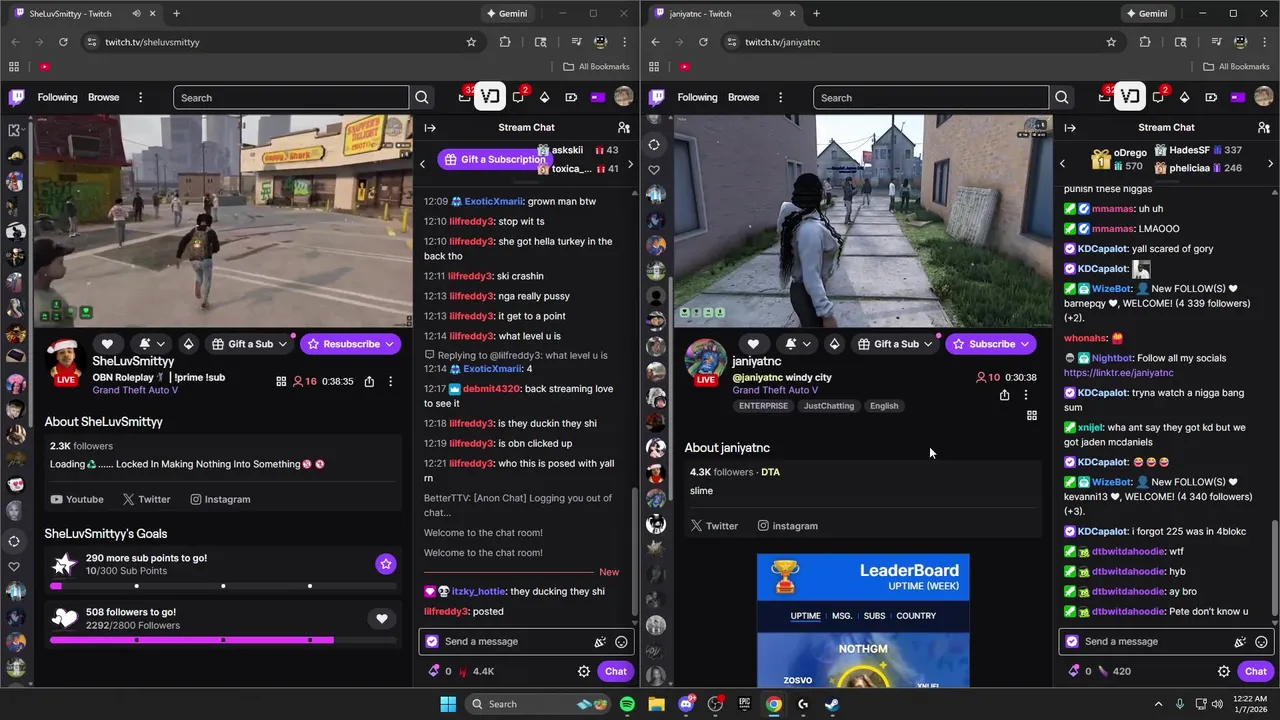Viewport: 1280px width, 720px height.
Task: Share the janiyatnc stream
Action: click(x=1004, y=395)
